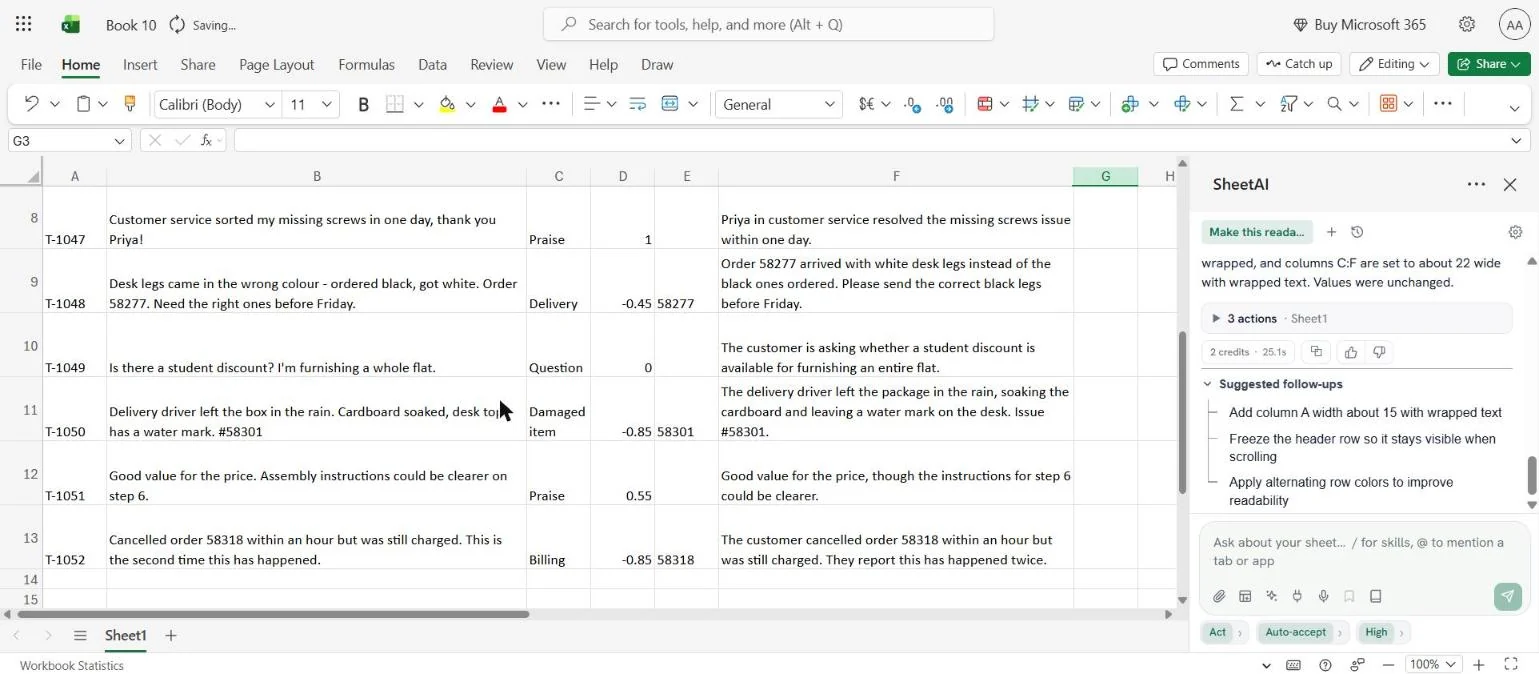1539x674 pixels.
Task: Click Buy Microsoft 365
Action: pos(1360,24)
